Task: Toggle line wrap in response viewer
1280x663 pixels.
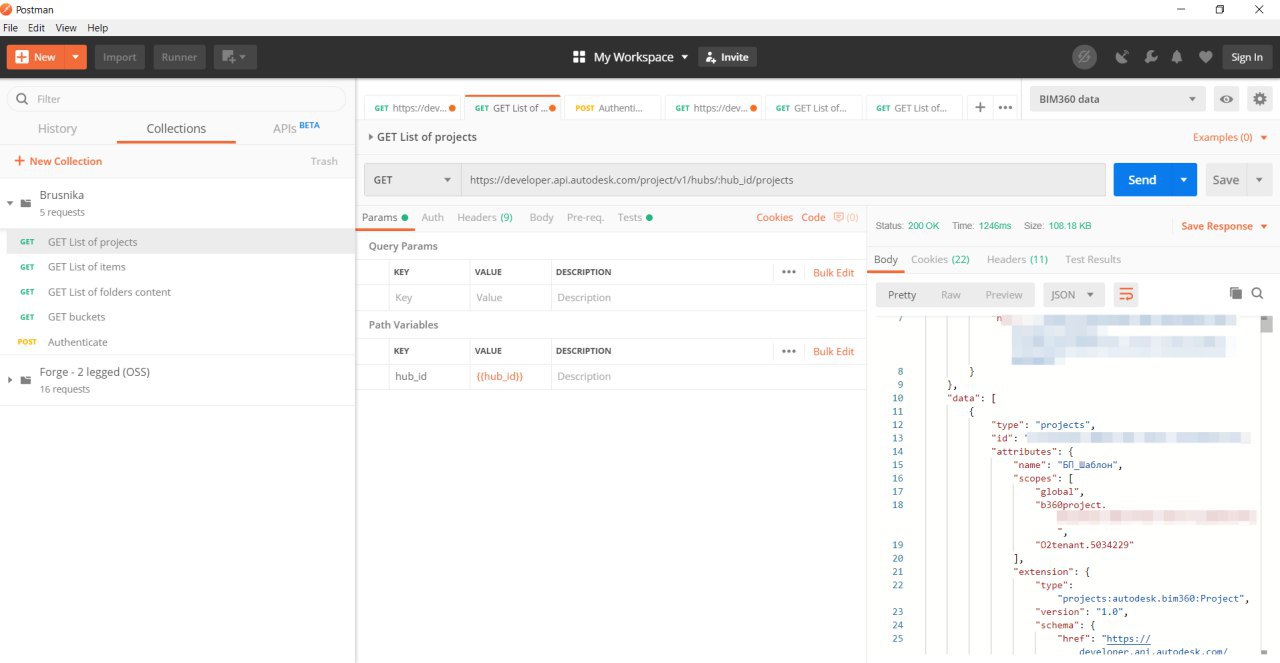Action: 1126,294
